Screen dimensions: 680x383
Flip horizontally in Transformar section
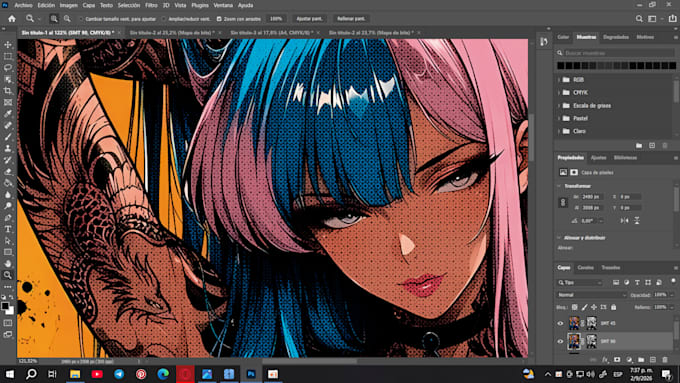[x=624, y=220]
